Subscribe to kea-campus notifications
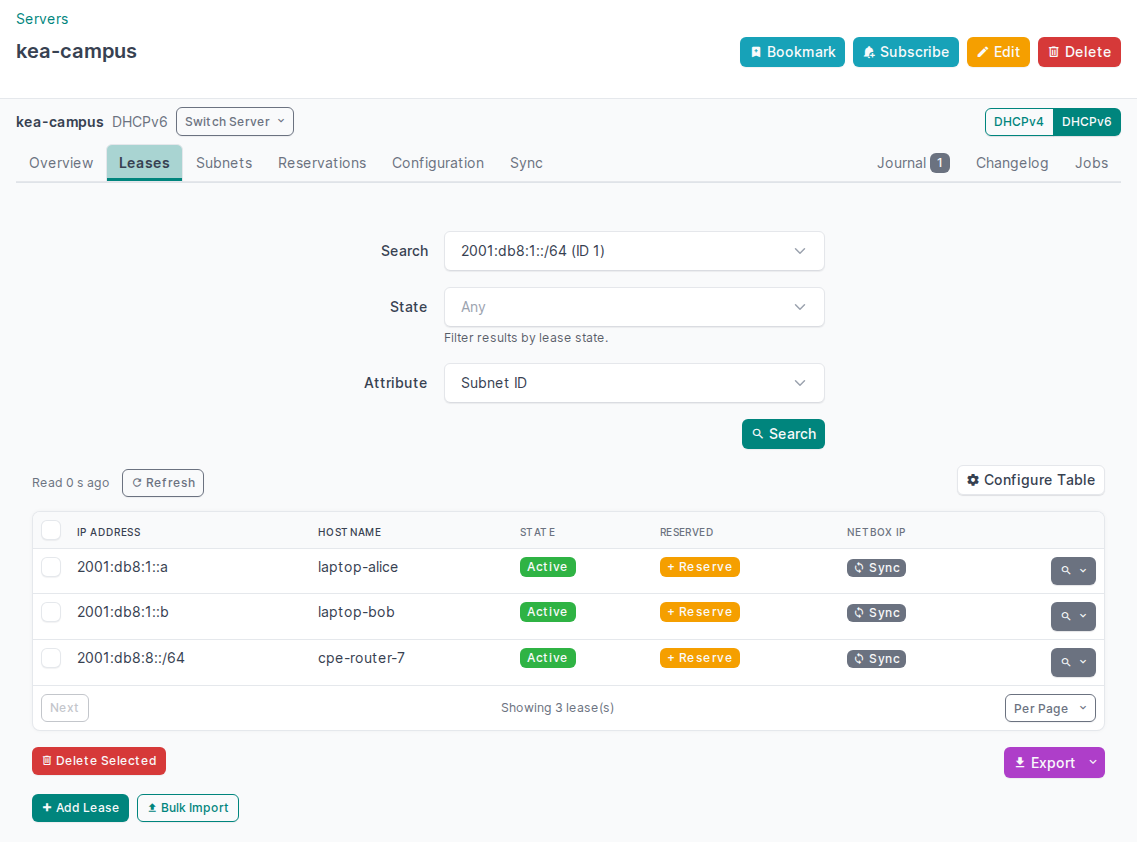1137x842 pixels. click(906, 52)
